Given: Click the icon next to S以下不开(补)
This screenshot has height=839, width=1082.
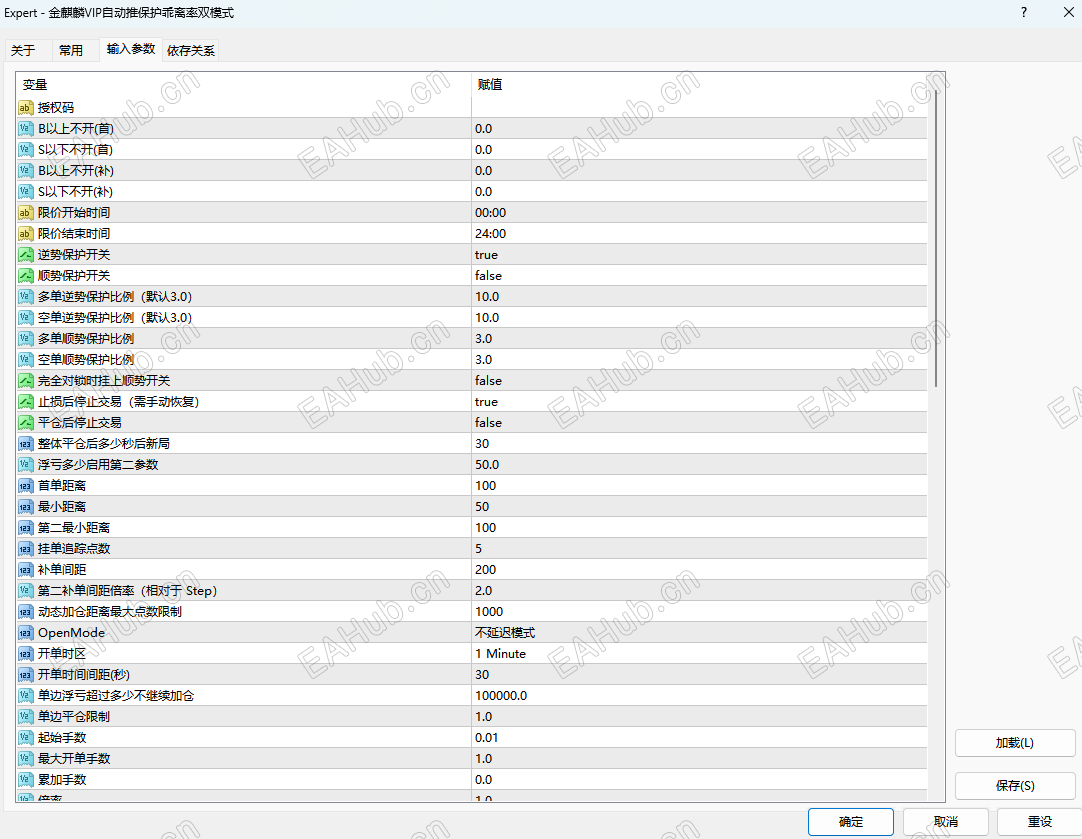Looking at the screenshot, I should click(26, 192).
